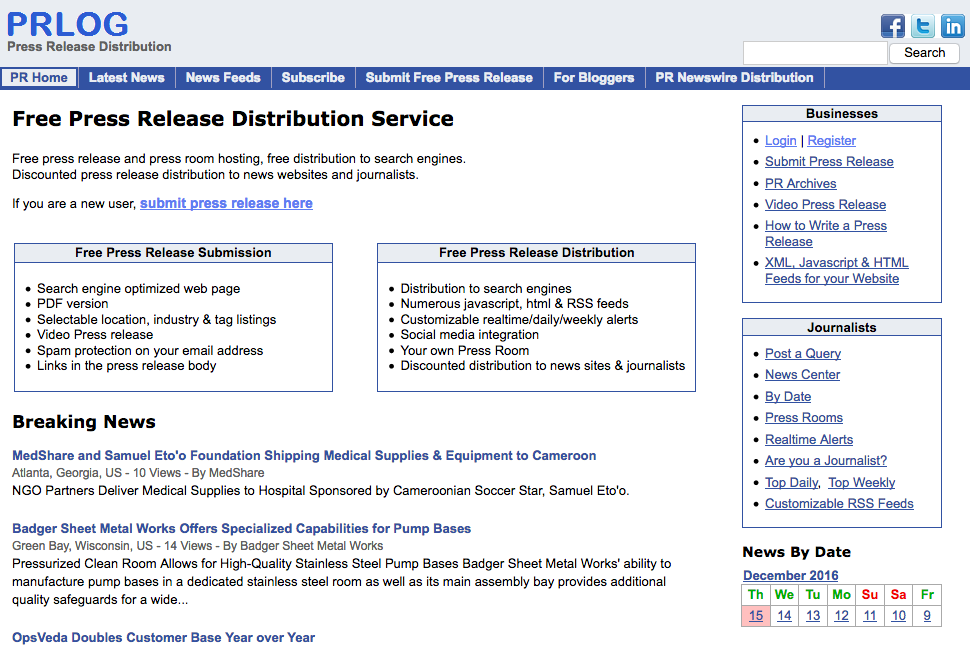Open the Customizable RSS Feeds link

[839, 504]
